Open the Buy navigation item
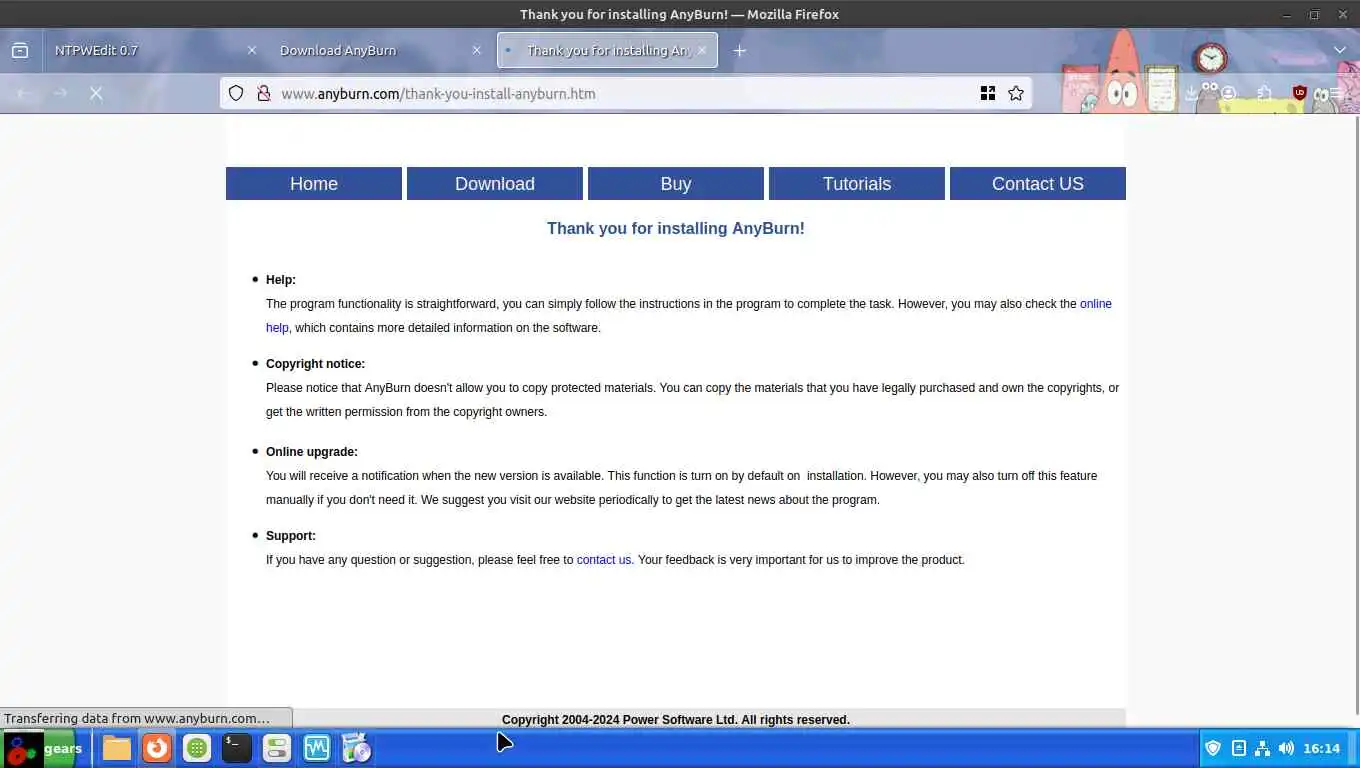Image resolution: width=1360 pixels, height=768 pixels. [676, 183]
